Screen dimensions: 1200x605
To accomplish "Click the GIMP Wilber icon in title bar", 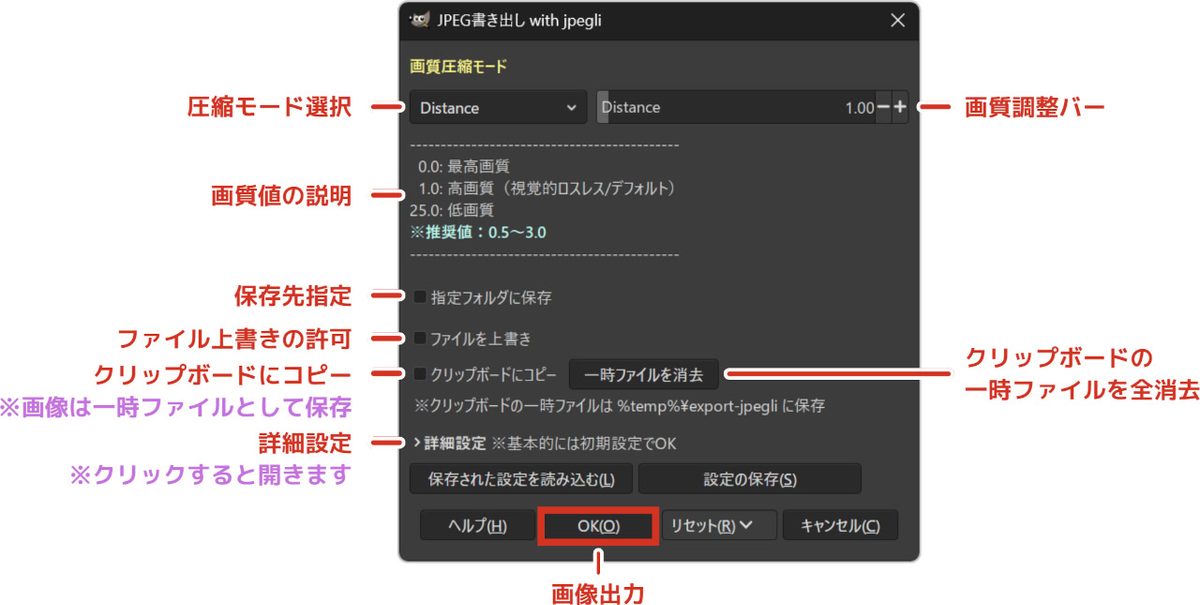I will (x=420, y=20).
